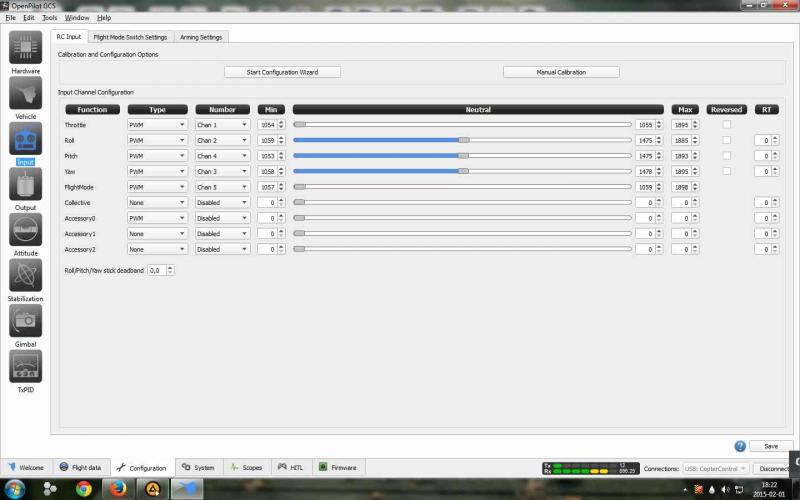Click the Roll/Pitch/Yaw stick deadband field
Image resolution: width=800 pixels, height=500 pixels.
(157, 270)
